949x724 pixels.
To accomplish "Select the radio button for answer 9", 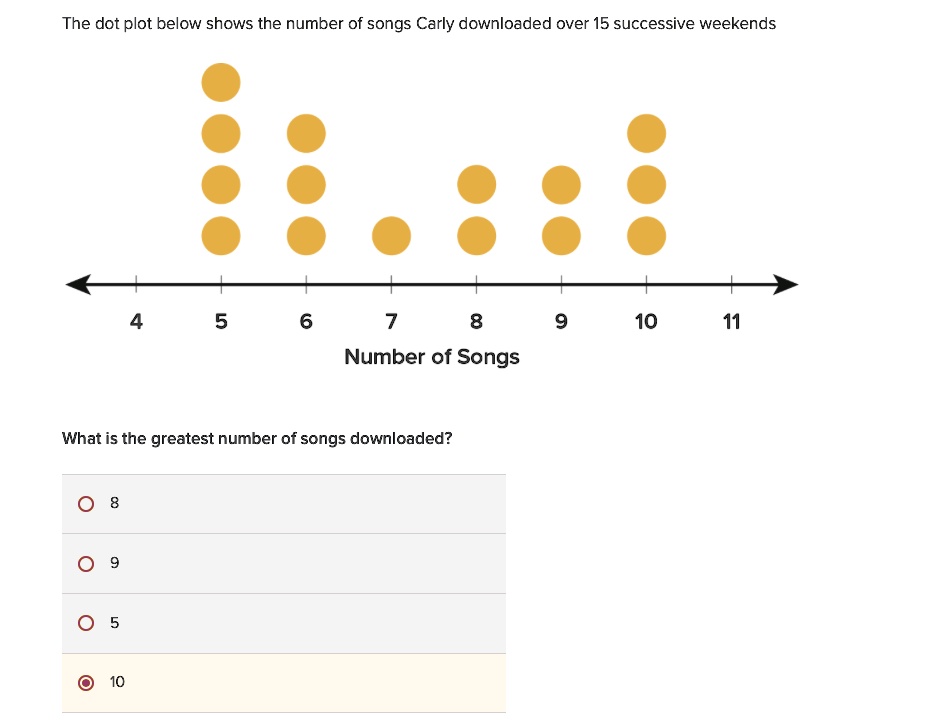I will 86,563.
